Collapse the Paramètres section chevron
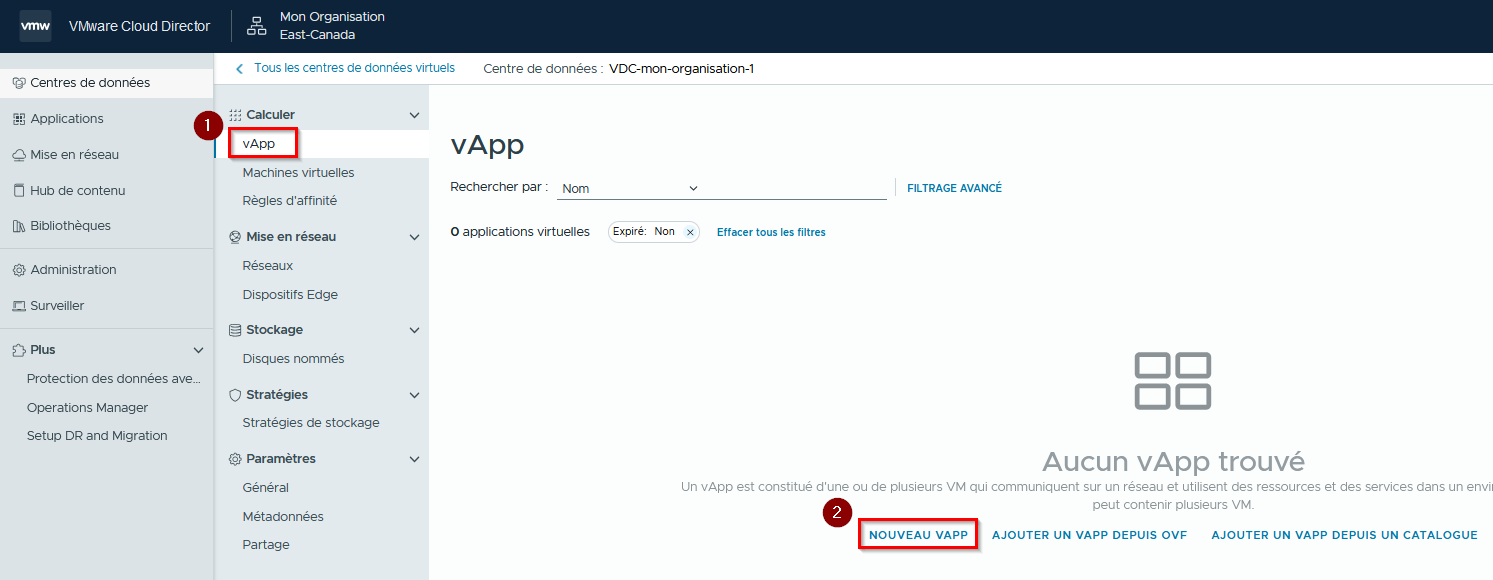The height and width of the screenshot is (580, 1493). 415,459
